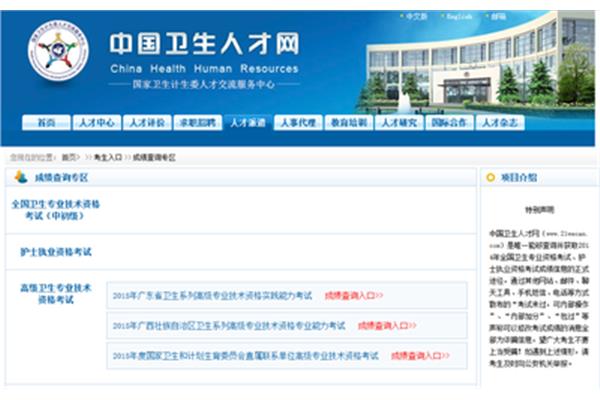
Task: Click 考生入口 in the breadcrumb
Action: 108,157
